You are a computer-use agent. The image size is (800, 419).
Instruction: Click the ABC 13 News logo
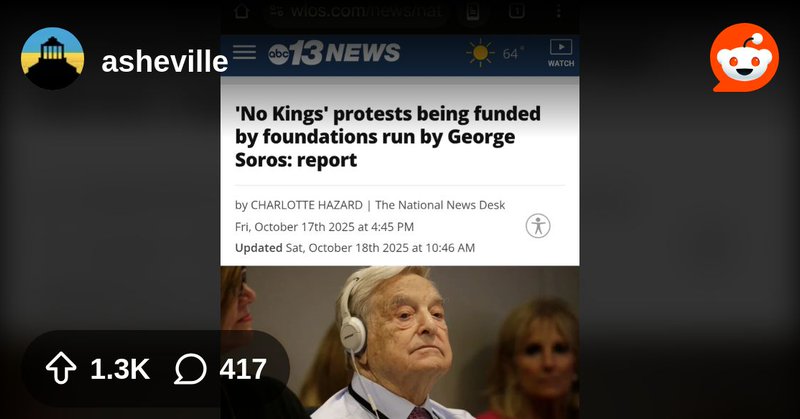[334, 53]
